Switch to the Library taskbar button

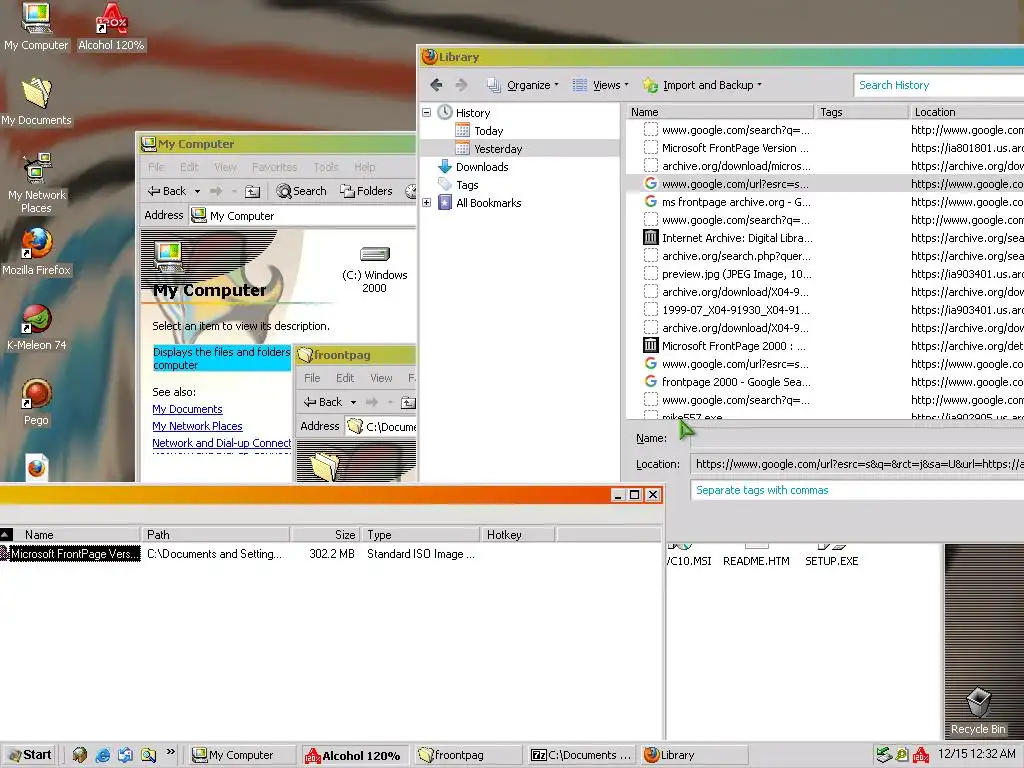694,755
